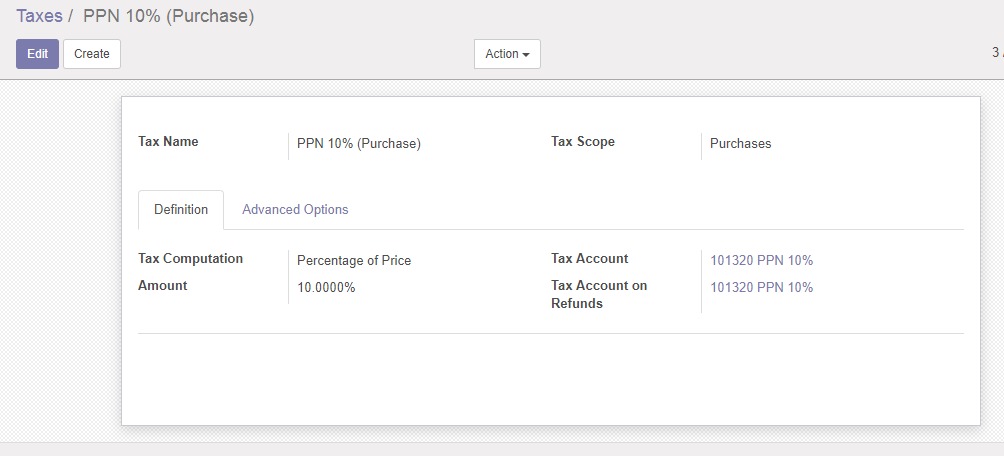
Task: Click the 10.0000% amount value
Action: tap(326, 288)
